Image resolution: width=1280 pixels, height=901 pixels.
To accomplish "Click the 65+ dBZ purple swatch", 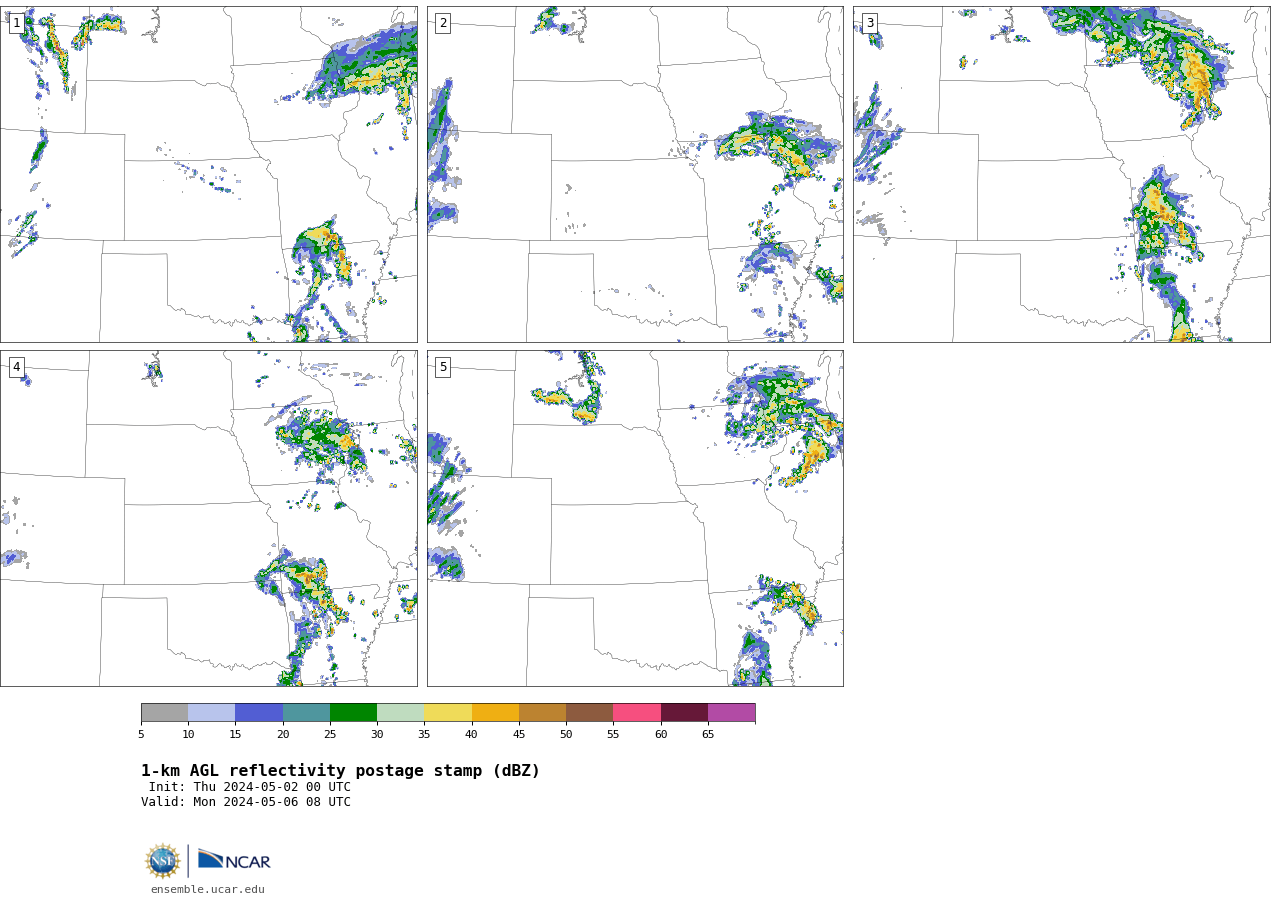I will pyautogui.click(x=732, y=713).
